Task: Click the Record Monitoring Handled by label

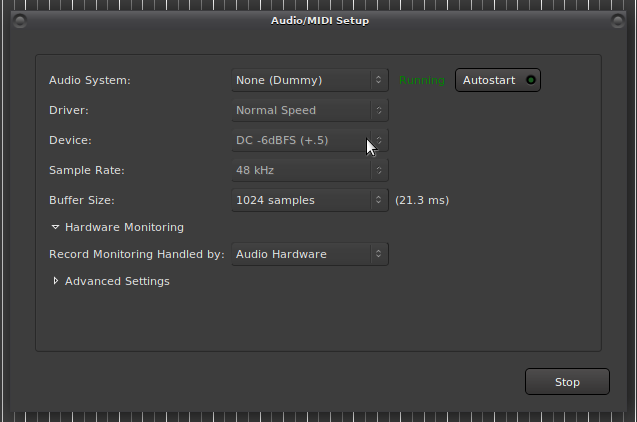Action: [x=136, y=254]
